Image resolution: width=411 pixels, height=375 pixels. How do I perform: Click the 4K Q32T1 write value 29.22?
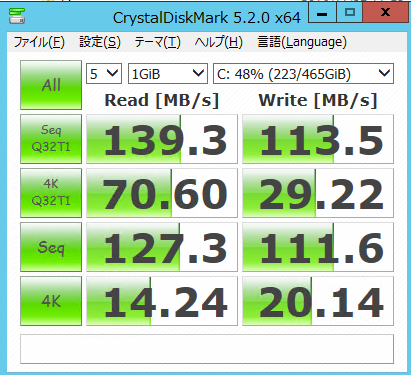318,193
